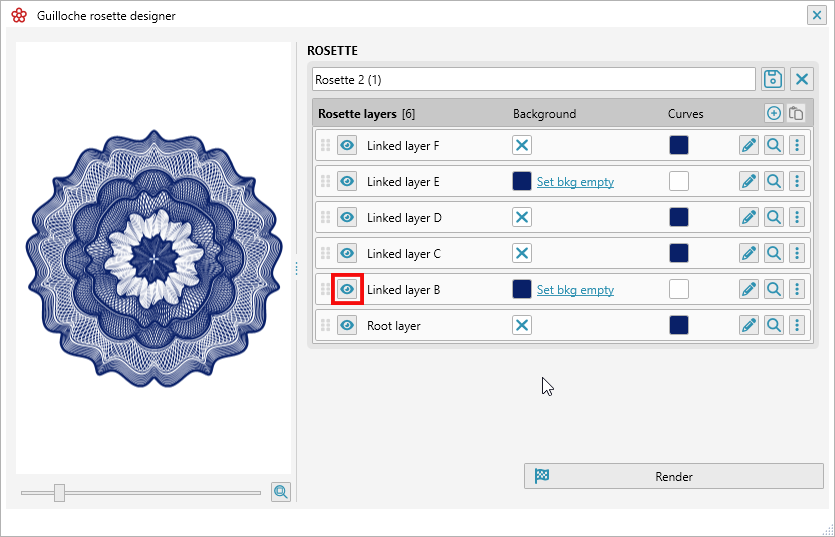
Task: Select the 'Root layer' name text
Action: (394, 326)
